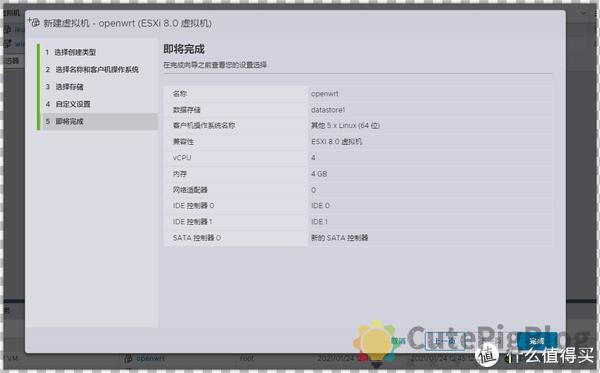Go to step 1 选择创建类型
This screenshot has width=600, height=373.
(x=70, y=52)
